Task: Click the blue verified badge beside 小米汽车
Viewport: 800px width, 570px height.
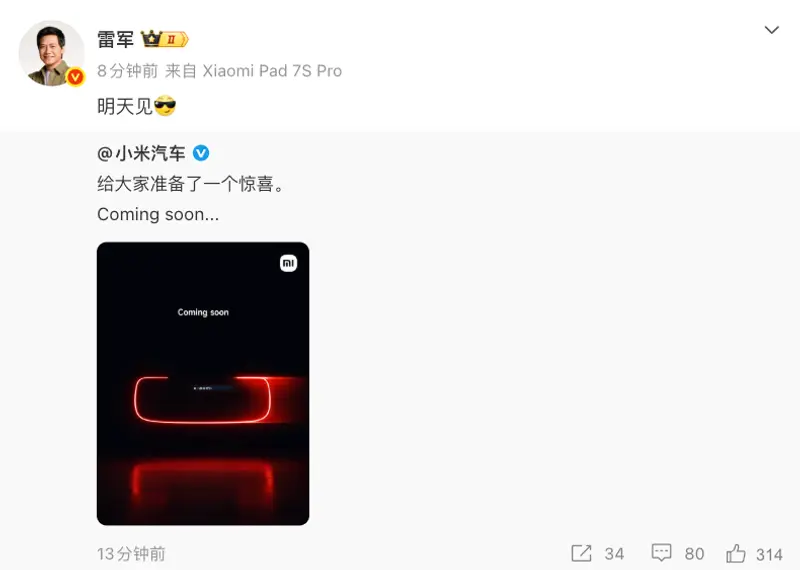Action: pos(201,153)
